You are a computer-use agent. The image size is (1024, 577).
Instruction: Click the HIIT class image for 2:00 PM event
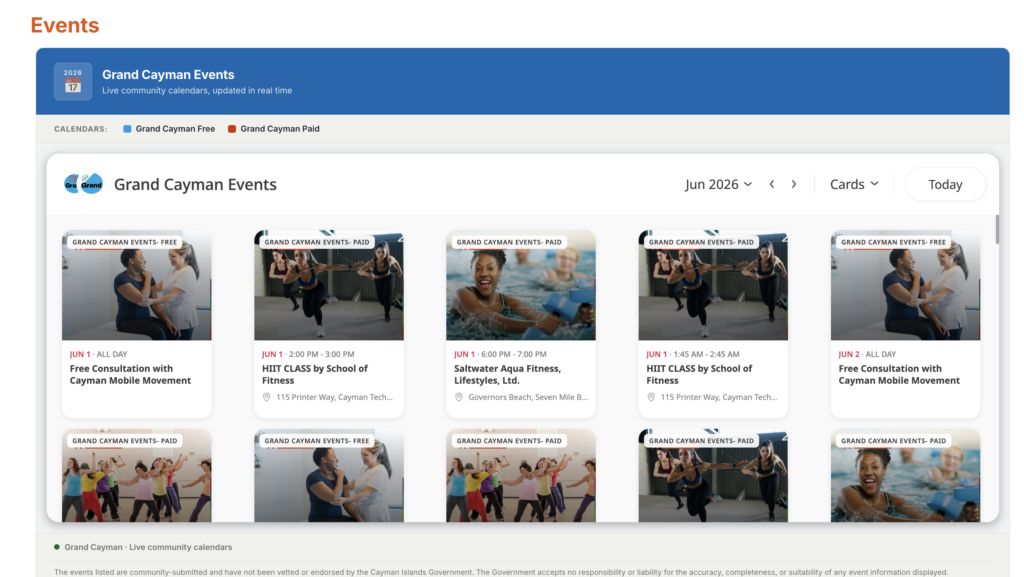(x=328, y=285)
